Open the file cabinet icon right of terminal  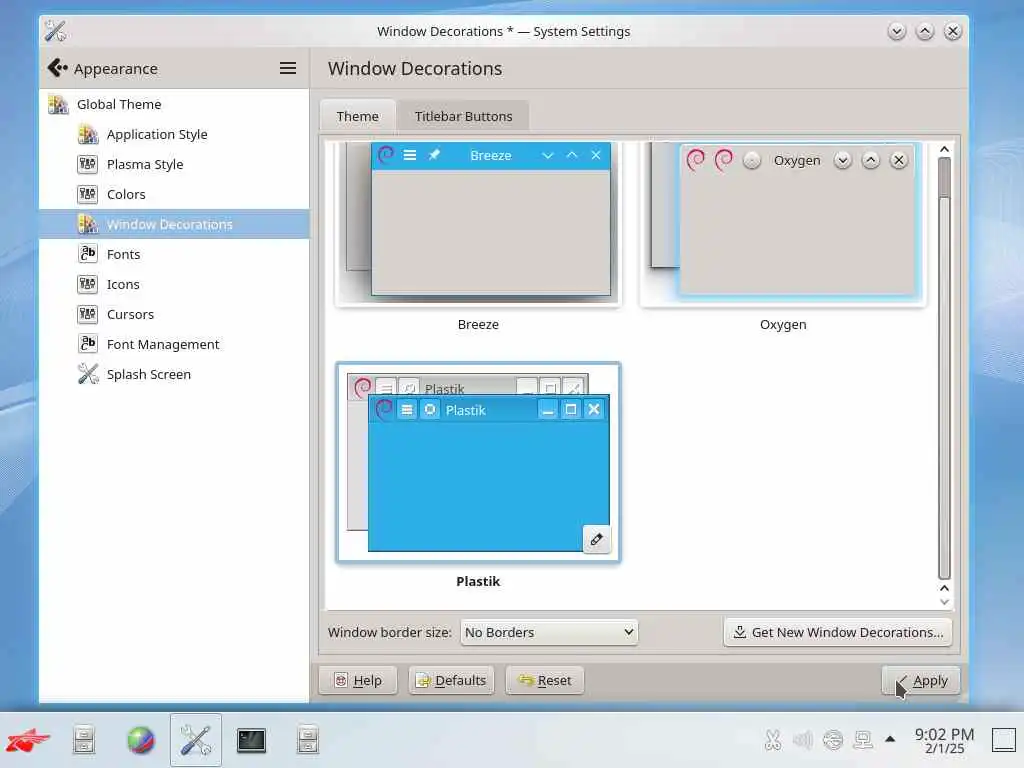tap(308, 740)
